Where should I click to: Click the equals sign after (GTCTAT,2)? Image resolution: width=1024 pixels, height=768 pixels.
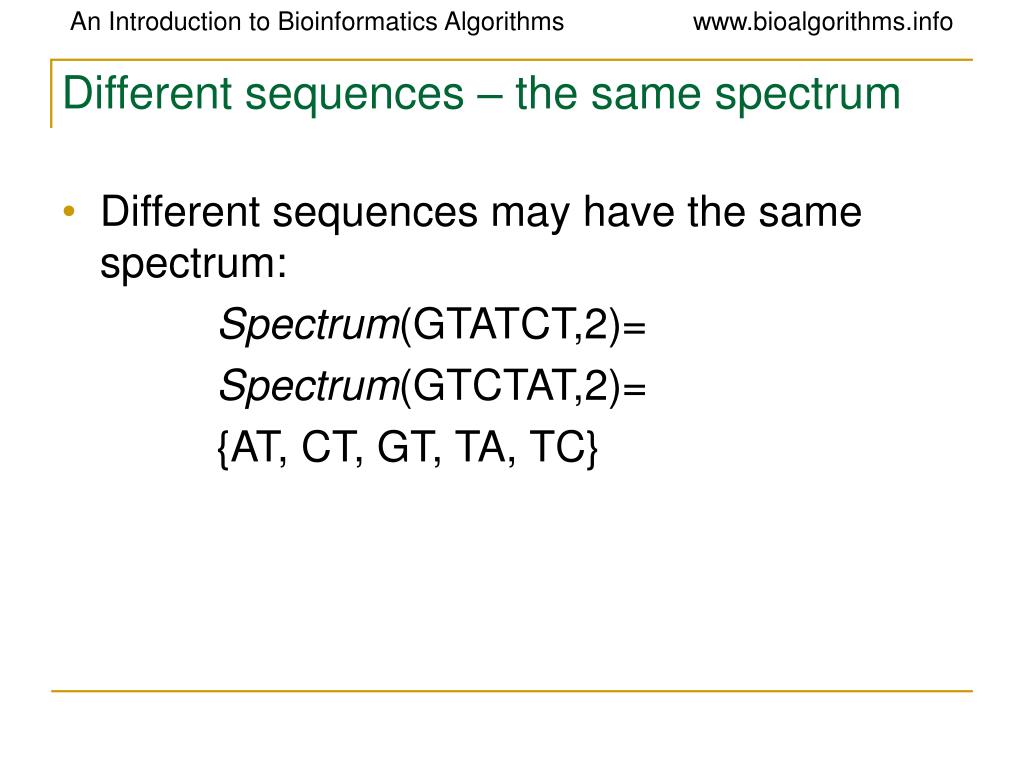click(634, 388)
